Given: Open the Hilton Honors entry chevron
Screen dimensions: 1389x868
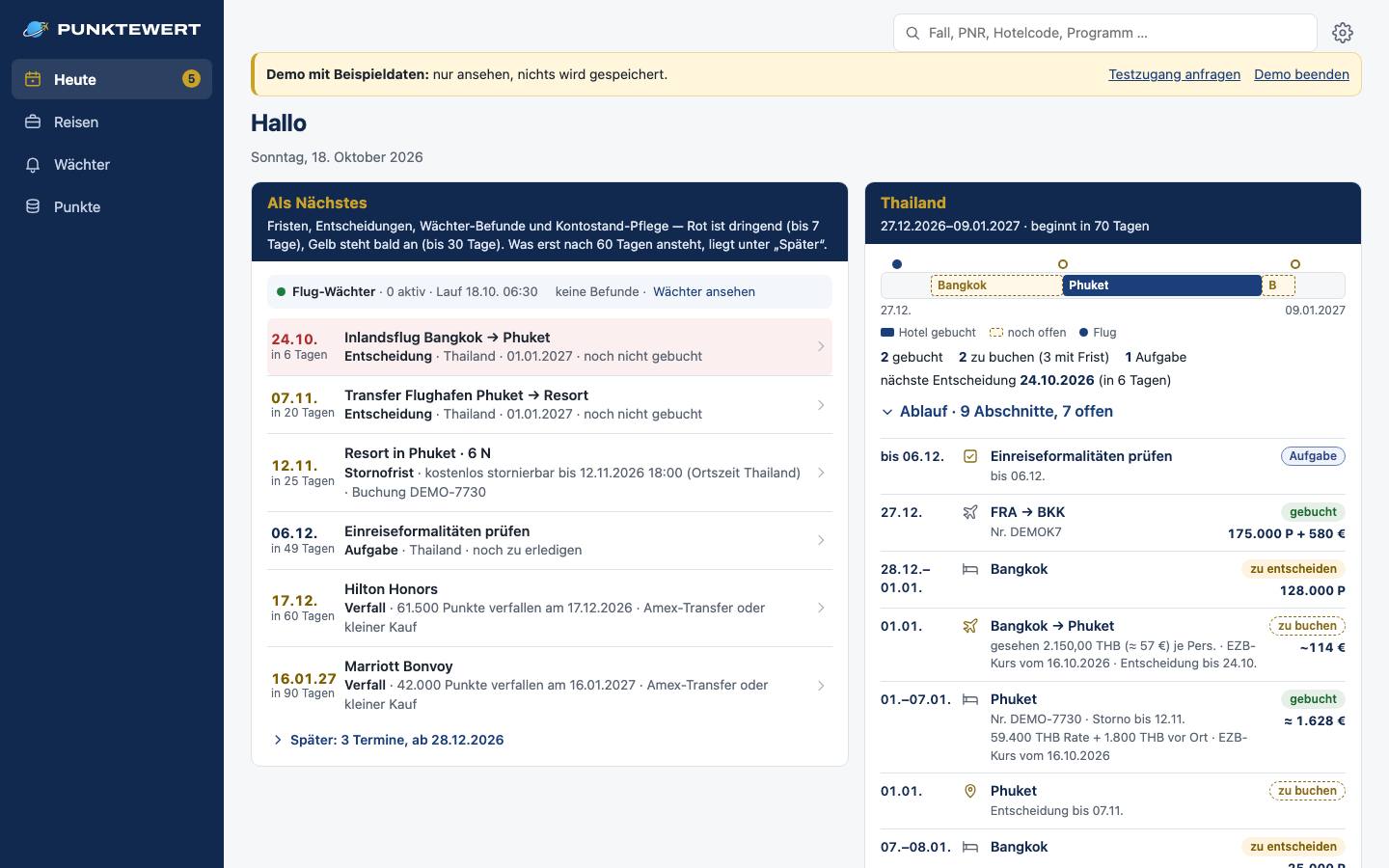Looking at the screenshot, I should pos(821,608).
